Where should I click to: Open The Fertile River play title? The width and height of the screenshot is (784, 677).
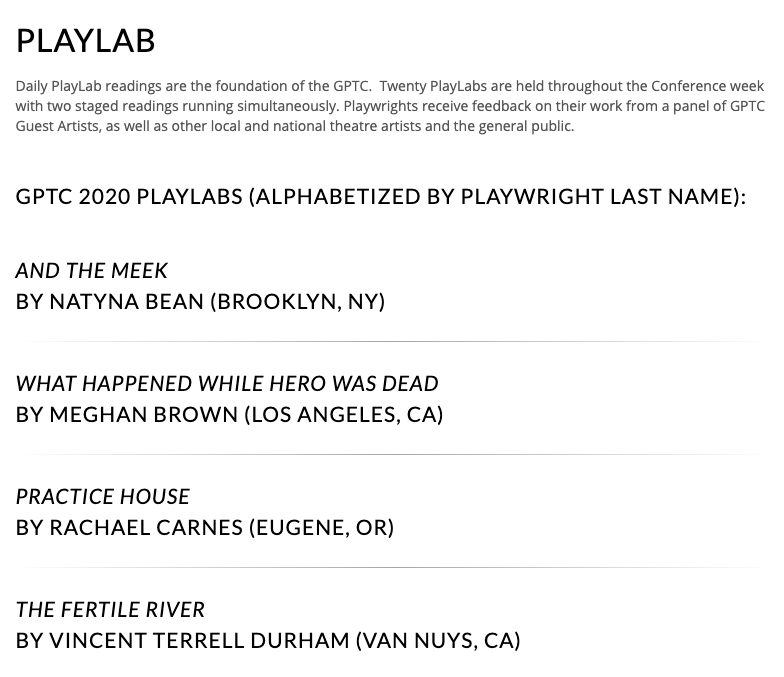pyautogui.click(x=110, y=610)
